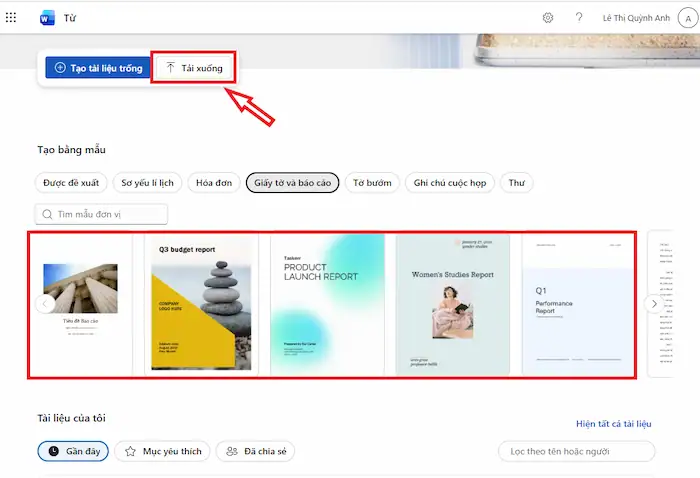Open the app launcher grid icon

pyautogui.click(x=11, y=17)
